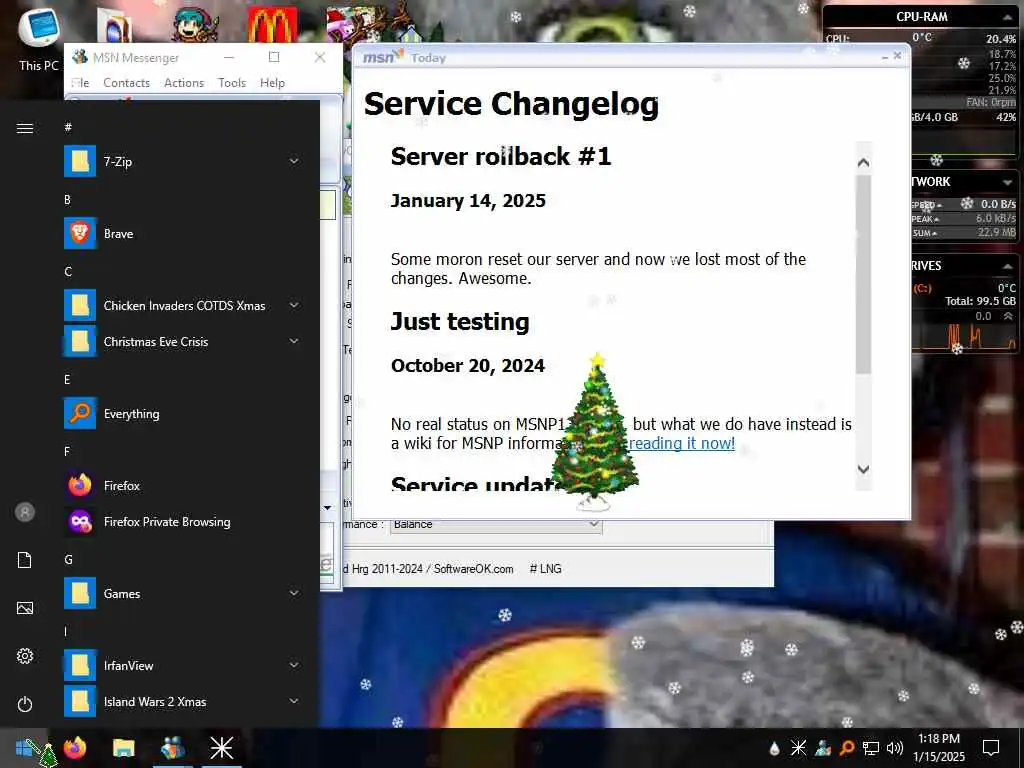1024x768 pixels.
Task: Open the Help menu in MSN Messenger
Action: click(x=272, y=83)
